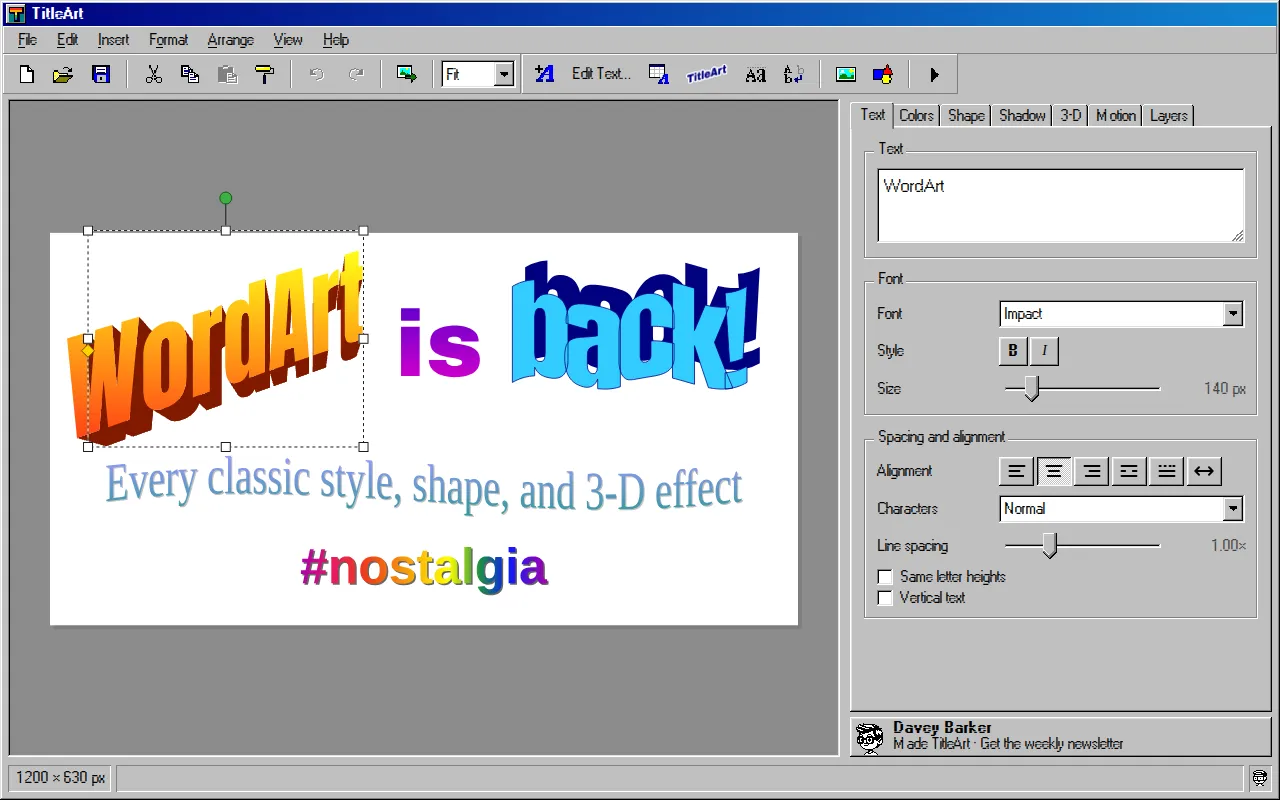The height and width of the screenshot is (800, 1280).
Task: Choose the stretch justify double-arrow alignment
Action: (x=1204, y=471)
